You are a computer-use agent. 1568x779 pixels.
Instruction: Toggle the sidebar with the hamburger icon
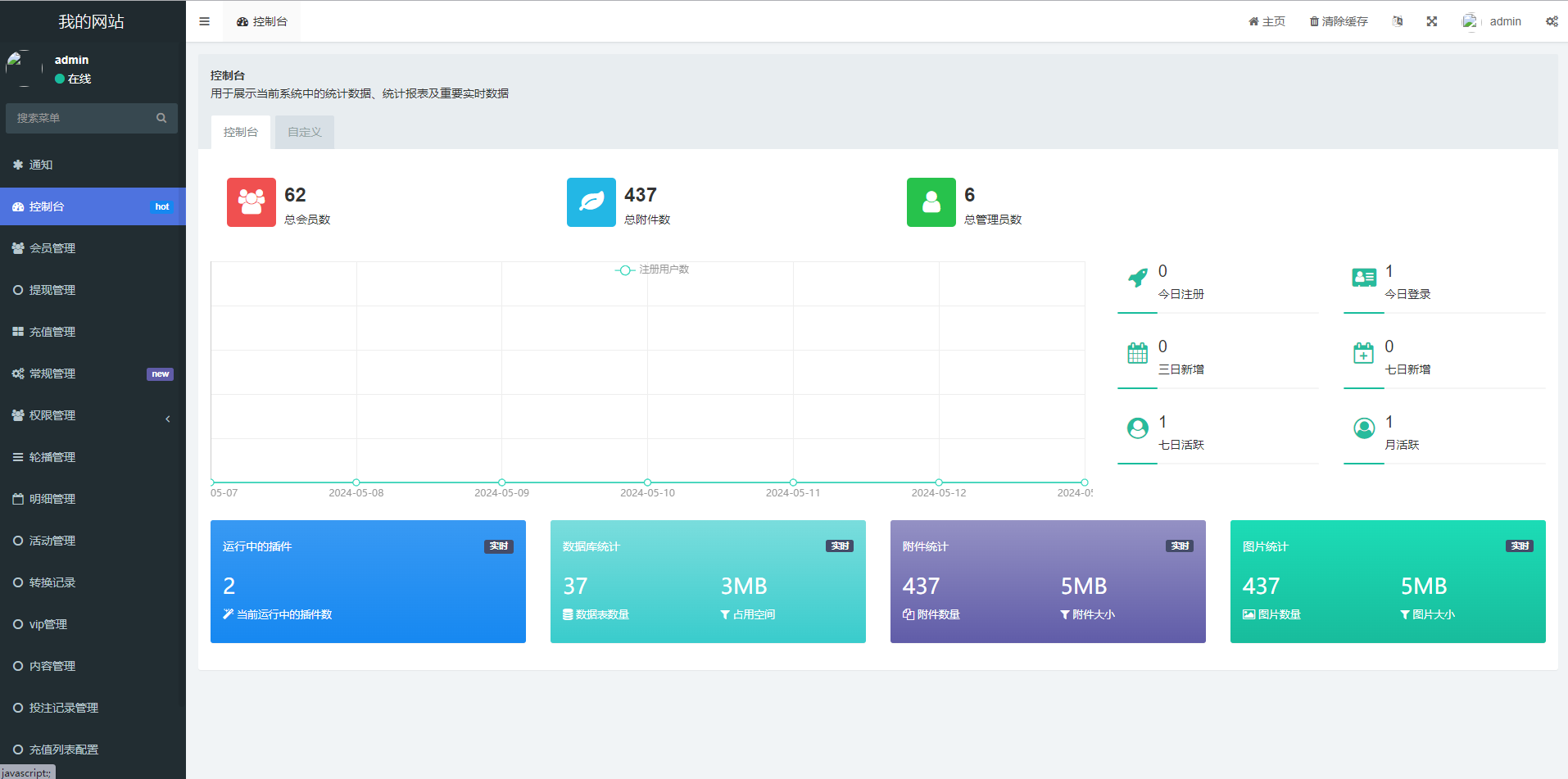[204, 21]
